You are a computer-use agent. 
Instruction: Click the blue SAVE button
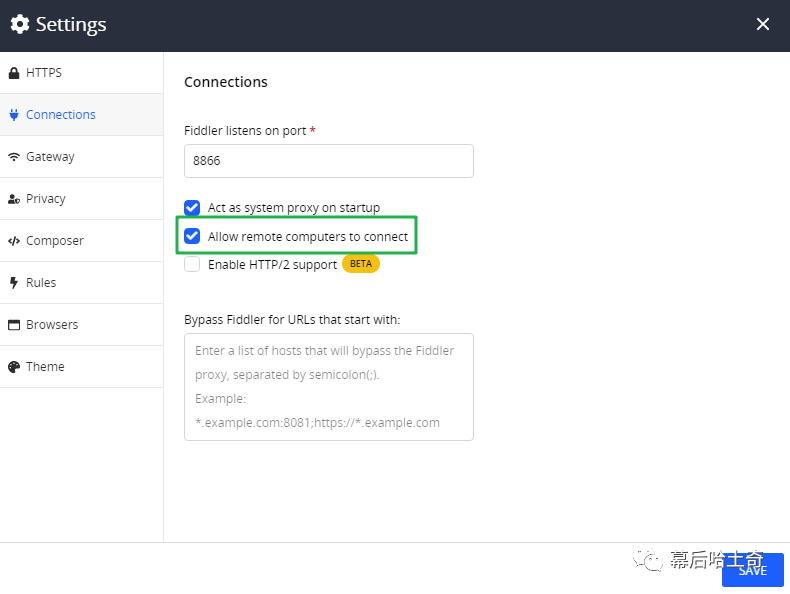753,570
